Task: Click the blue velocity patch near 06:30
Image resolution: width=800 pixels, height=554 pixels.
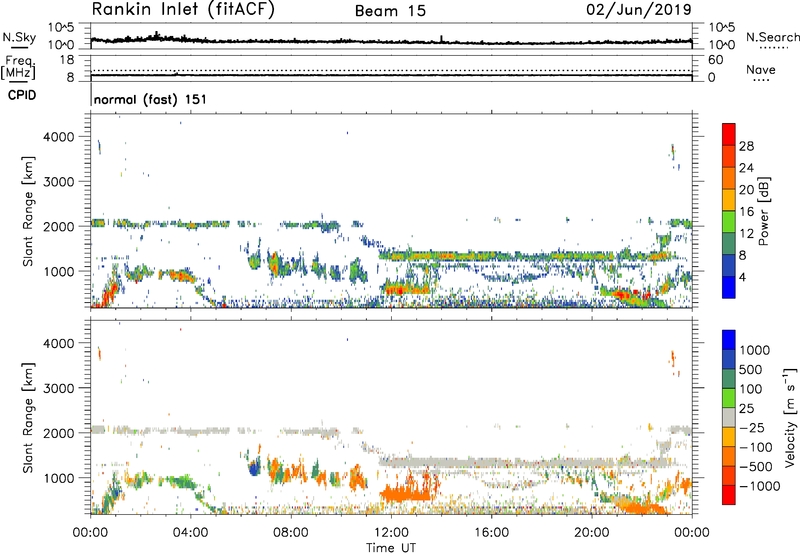Action: (254, 467)
